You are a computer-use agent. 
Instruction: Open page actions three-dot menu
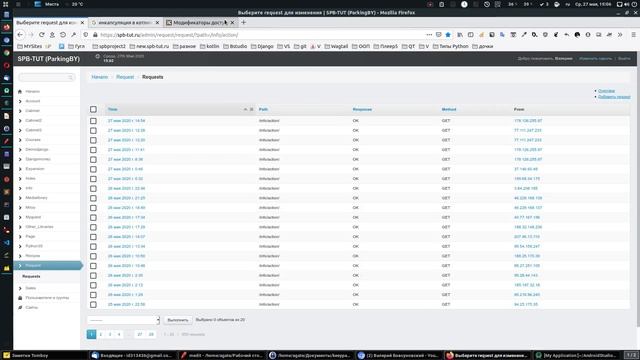429,35
